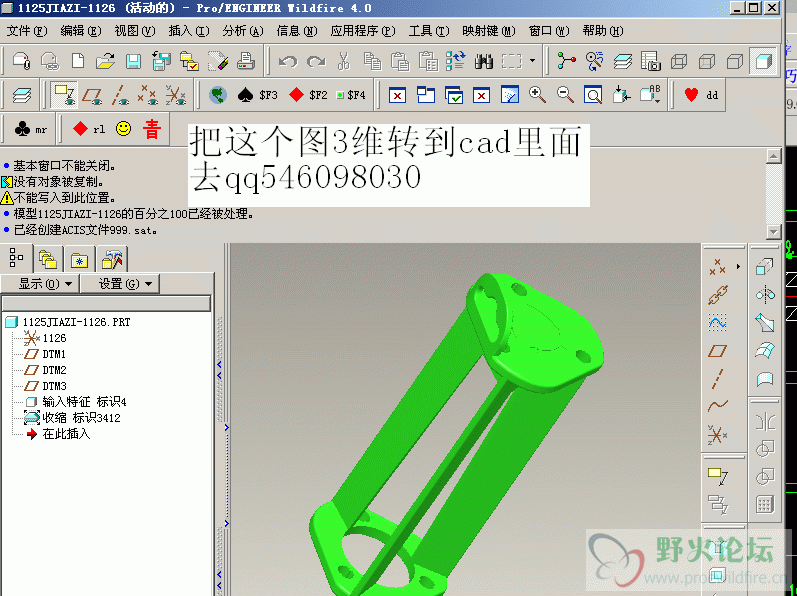Print the model with the printer icon
Image resolution: width=797 pixels, height=596 pixels.
tap(246, 61)
